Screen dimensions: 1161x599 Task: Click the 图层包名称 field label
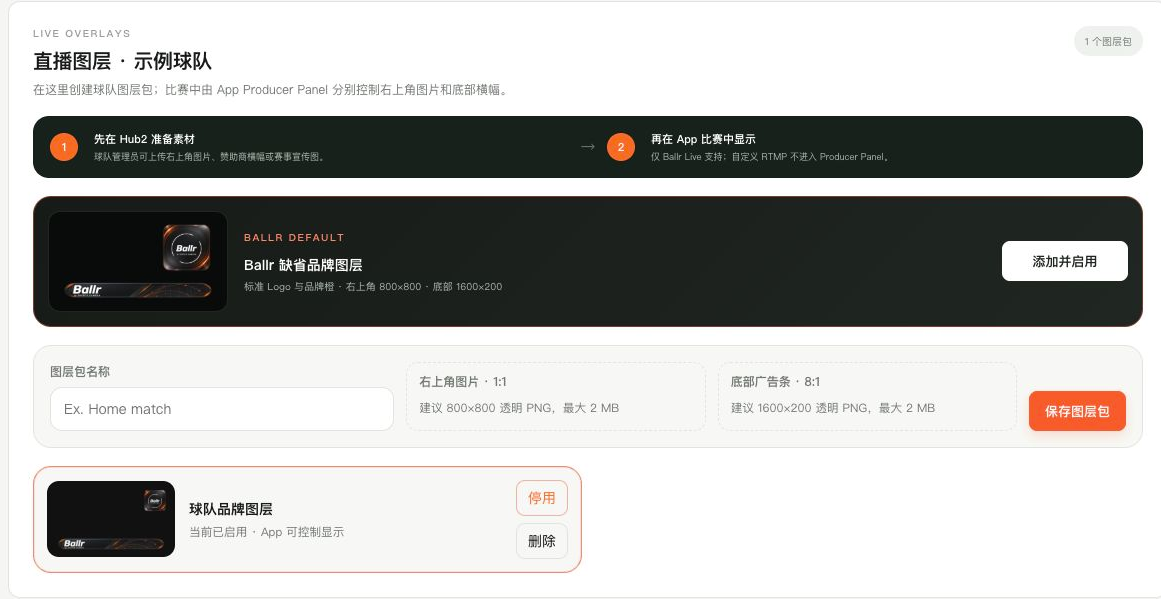click(80, 372)
